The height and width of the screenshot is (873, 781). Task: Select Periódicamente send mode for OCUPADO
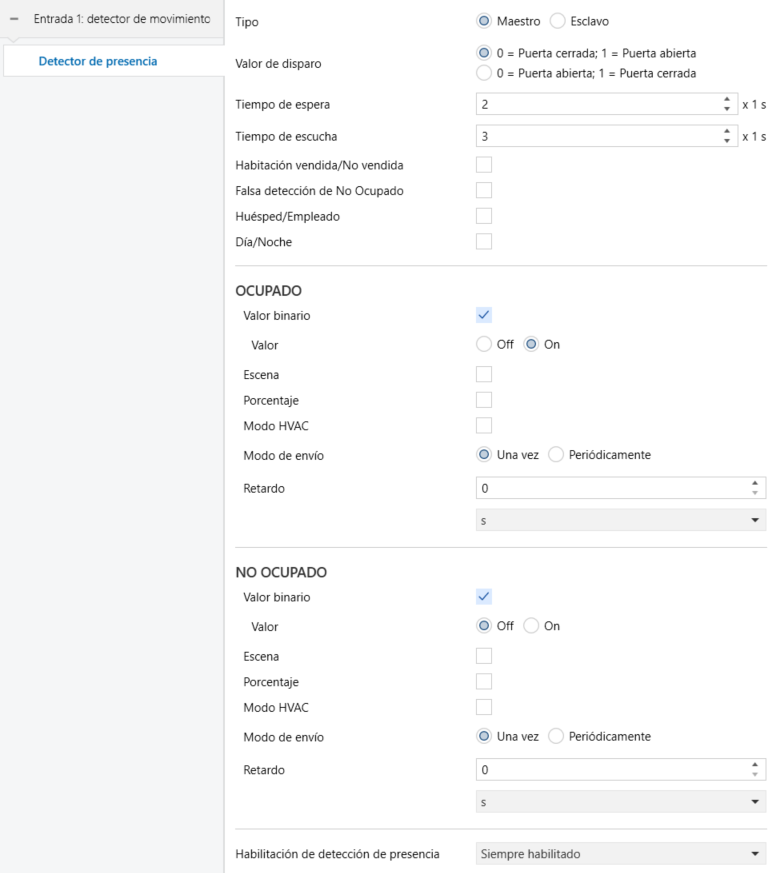coord(556,454)
